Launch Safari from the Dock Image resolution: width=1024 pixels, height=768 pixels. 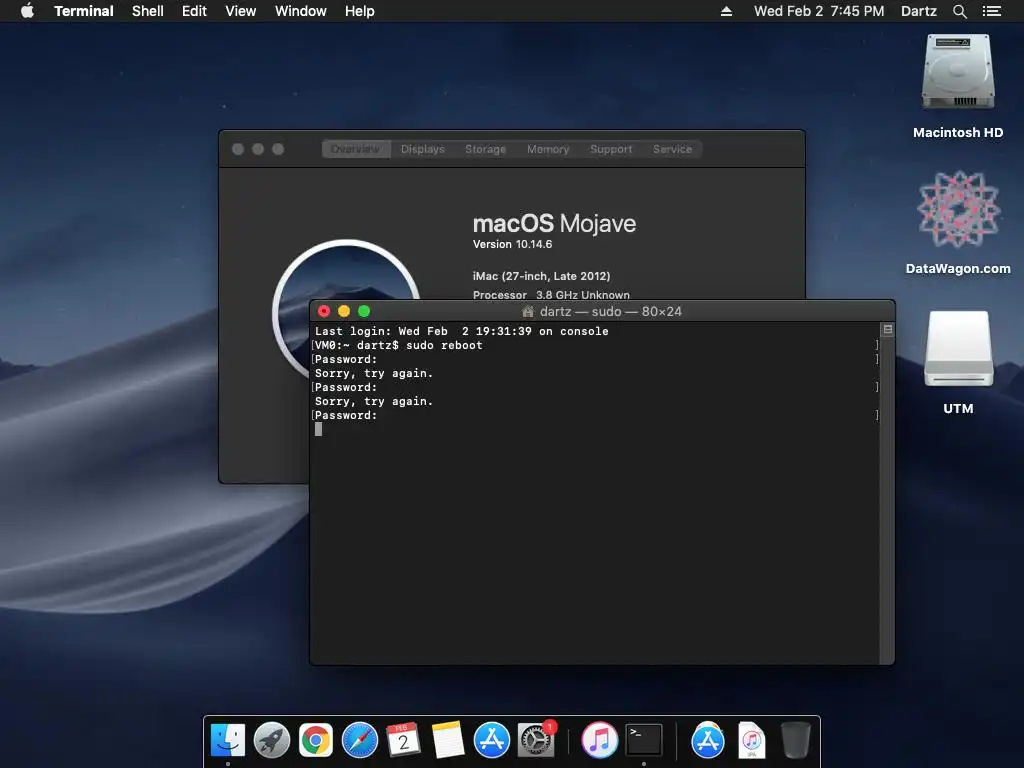point(360,740)
